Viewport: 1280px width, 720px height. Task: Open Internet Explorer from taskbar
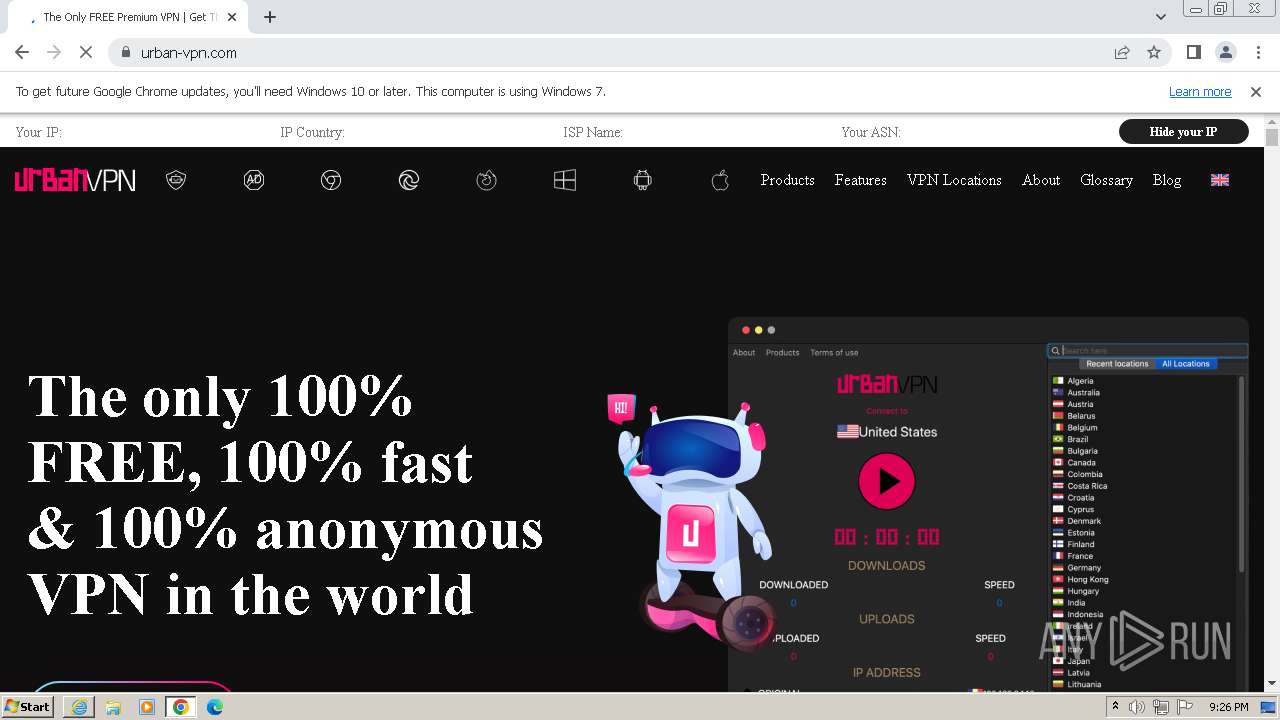point(79,707)
